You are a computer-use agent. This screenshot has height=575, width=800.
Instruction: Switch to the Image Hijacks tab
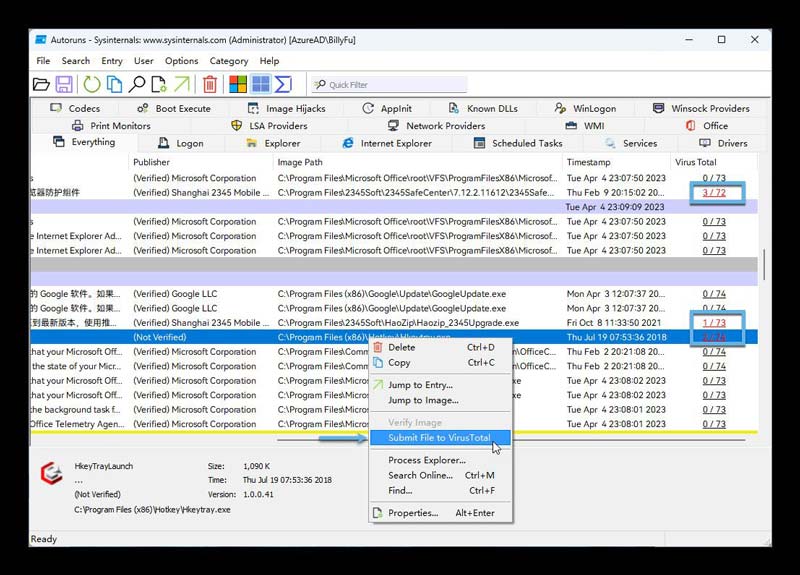[x=287, y=108]
